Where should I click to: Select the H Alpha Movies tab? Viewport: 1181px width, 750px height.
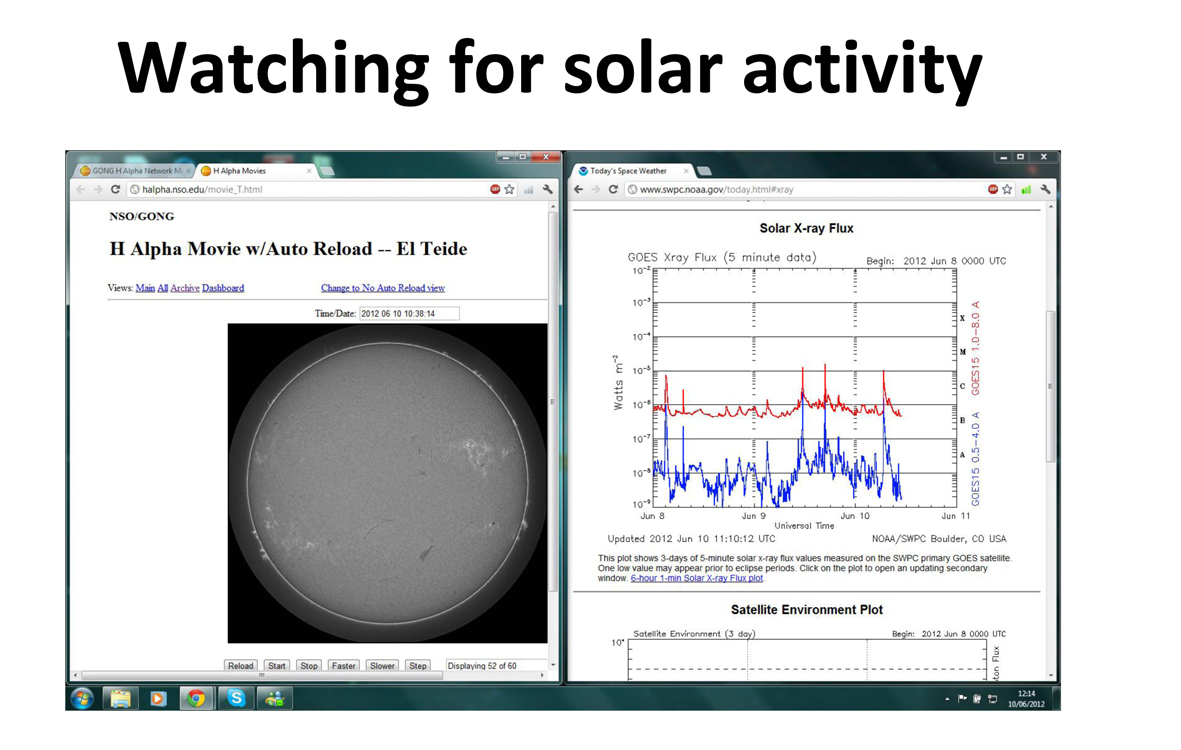[254, 171]
